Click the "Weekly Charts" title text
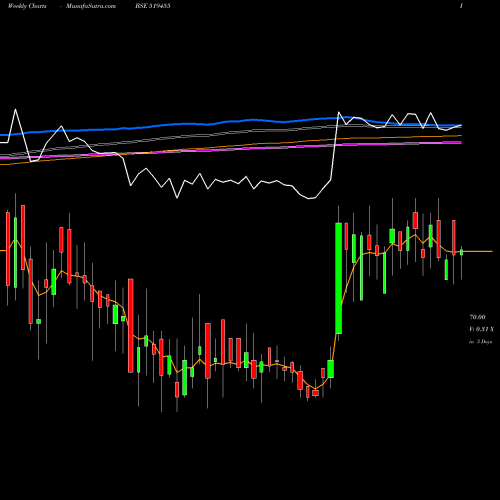The width and height of the screenshot is (500, 500). [27, 6]
